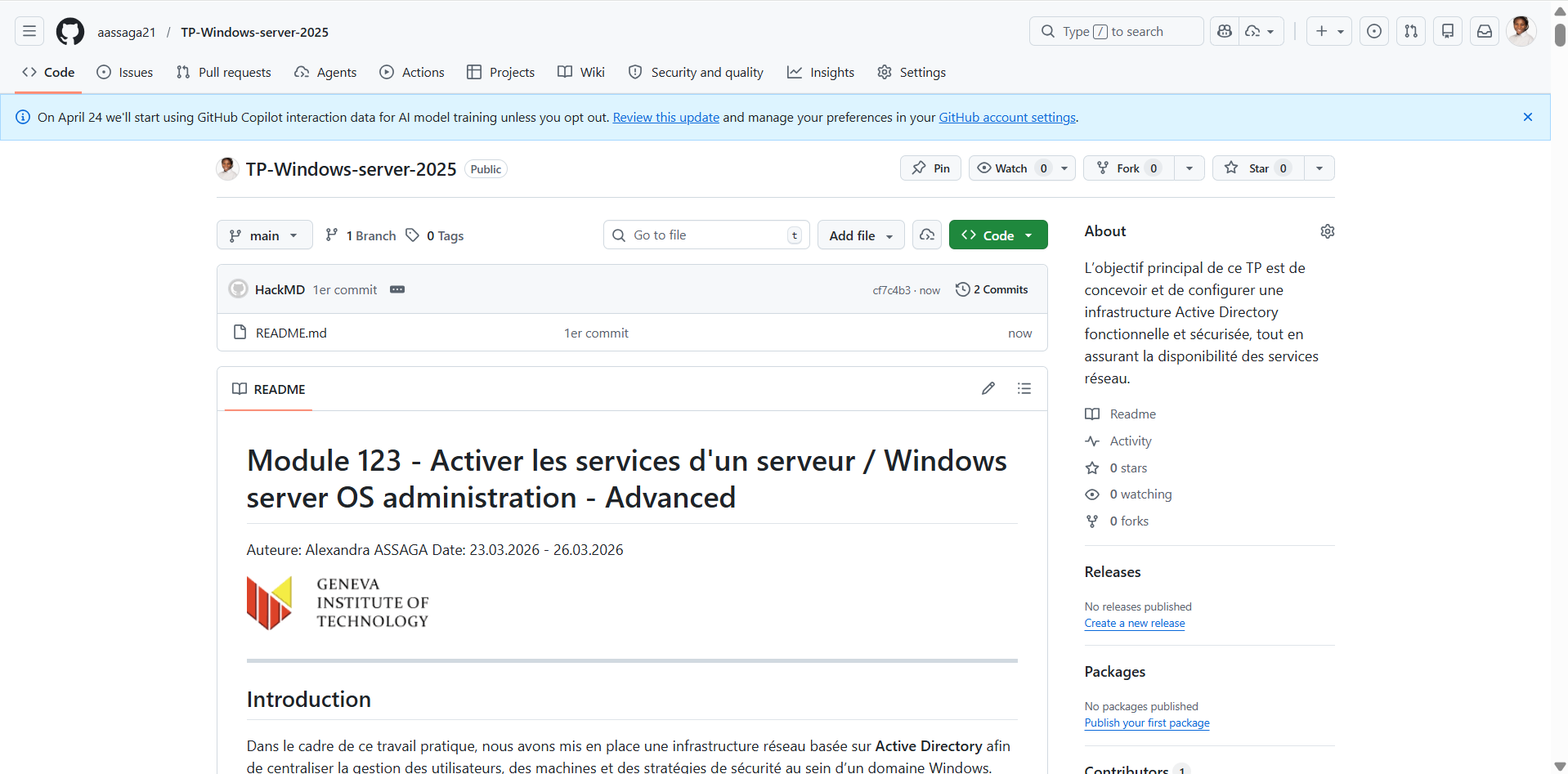Image resolution: width=1568 pixels, height=774 pixels.
Task: Switch to the Code tab
Action: (x=48, y=72)
